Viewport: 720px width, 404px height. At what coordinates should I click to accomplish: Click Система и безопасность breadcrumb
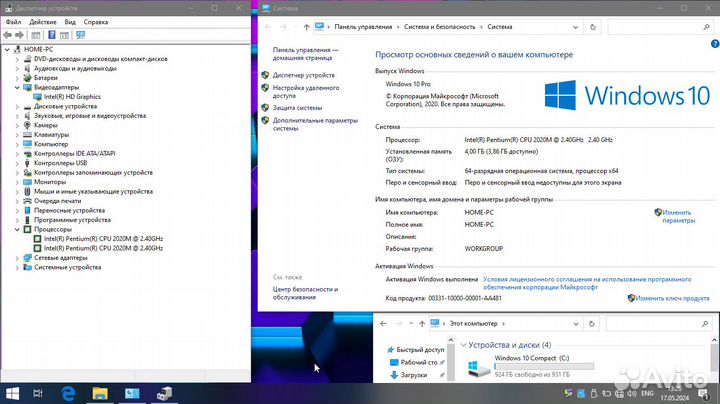tap(439, 27)
